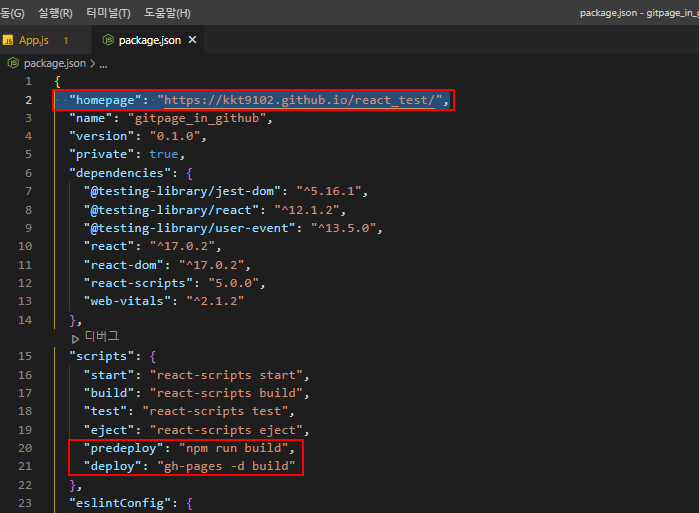
Task: Click the "gh-pages -d build" value
Action: coord(226,466)
